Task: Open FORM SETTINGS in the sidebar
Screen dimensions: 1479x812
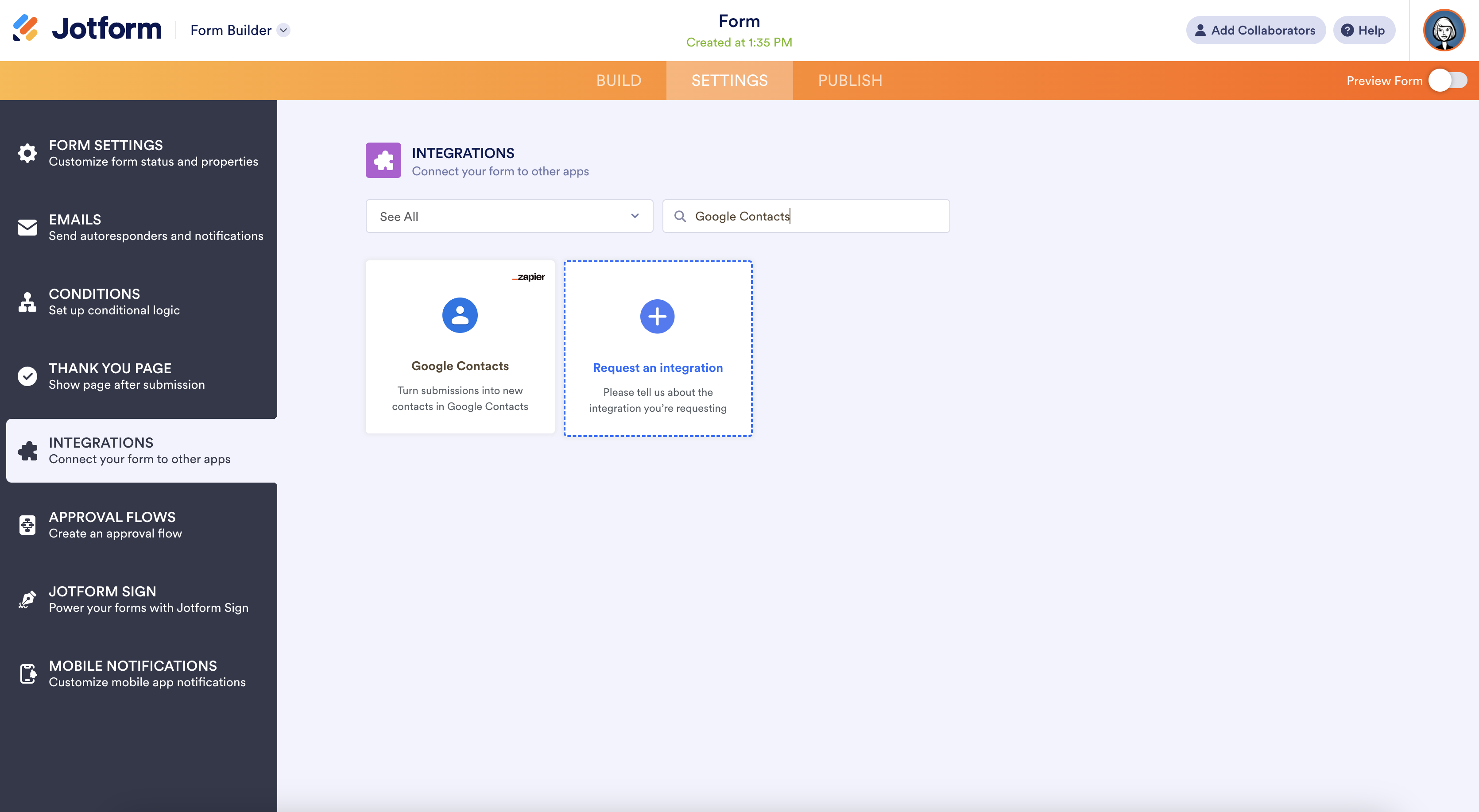Action: tap(138, 153)
